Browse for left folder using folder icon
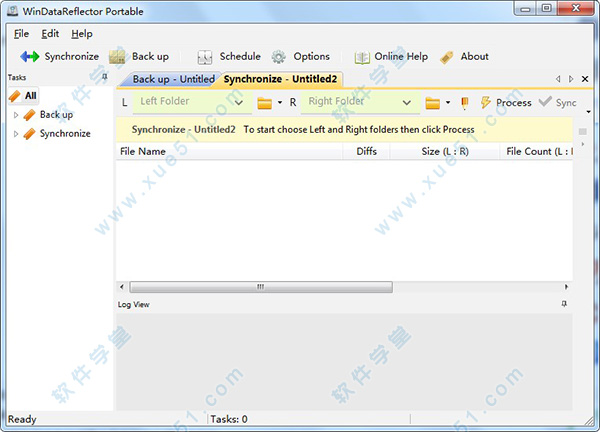Image resolution: width=600 pixels, height=432 pixels. point(265,102)
